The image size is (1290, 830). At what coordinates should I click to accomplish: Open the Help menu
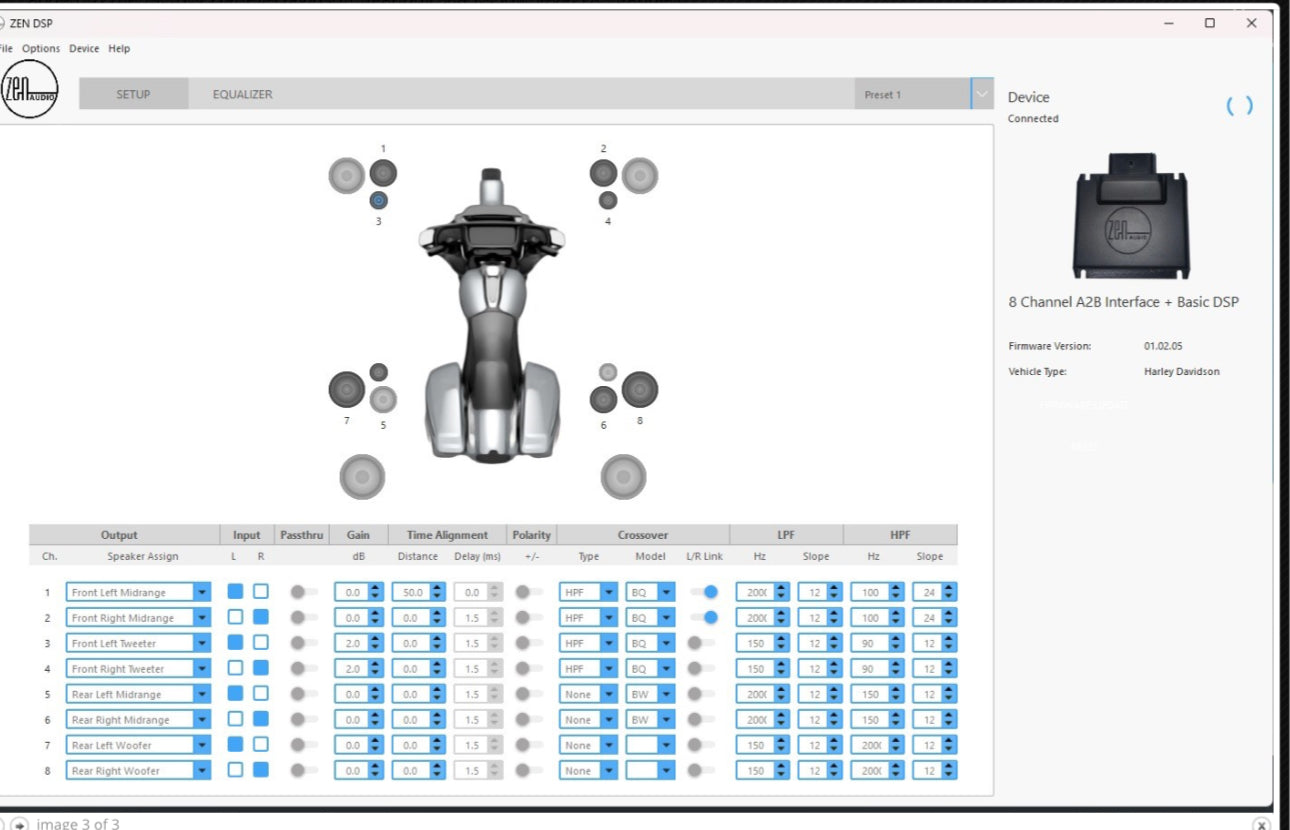pyautogui.click(x=119, y=48)
